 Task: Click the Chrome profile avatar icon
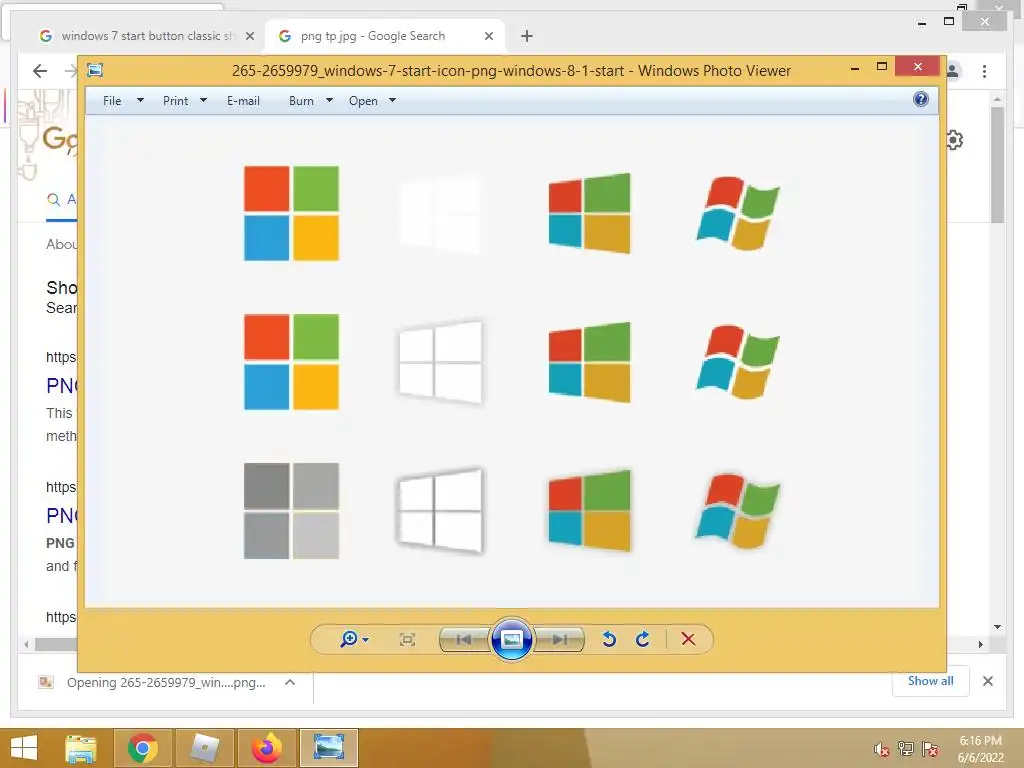pyautogui.click(x=953, y=71)
